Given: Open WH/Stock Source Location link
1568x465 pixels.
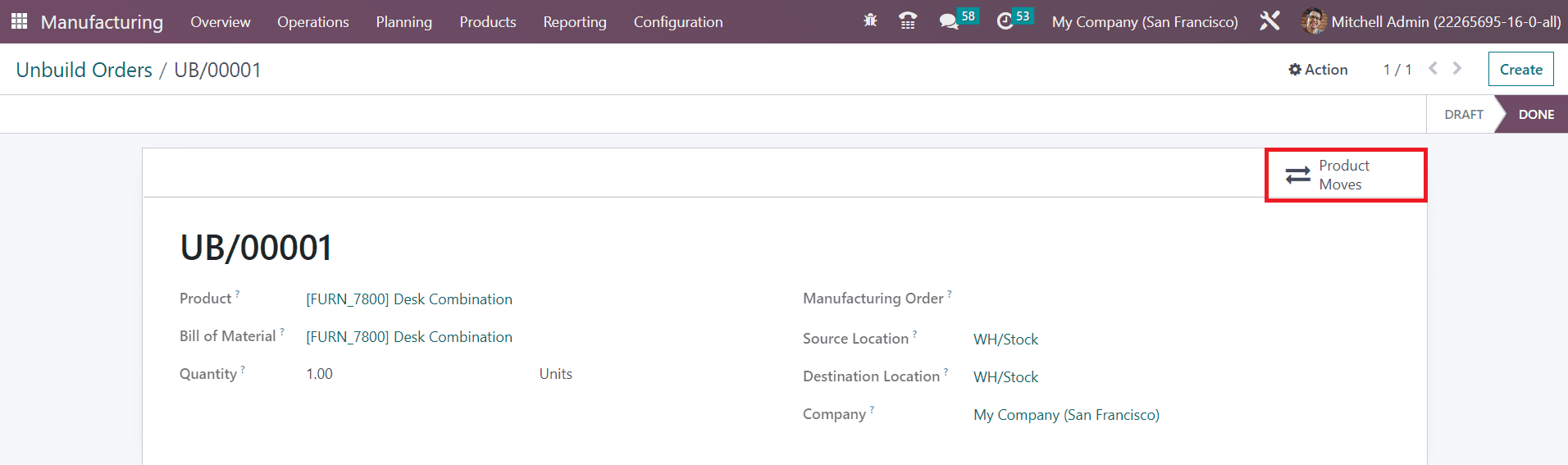Looking at the screenshot, I should click(x=1005, y=340).
